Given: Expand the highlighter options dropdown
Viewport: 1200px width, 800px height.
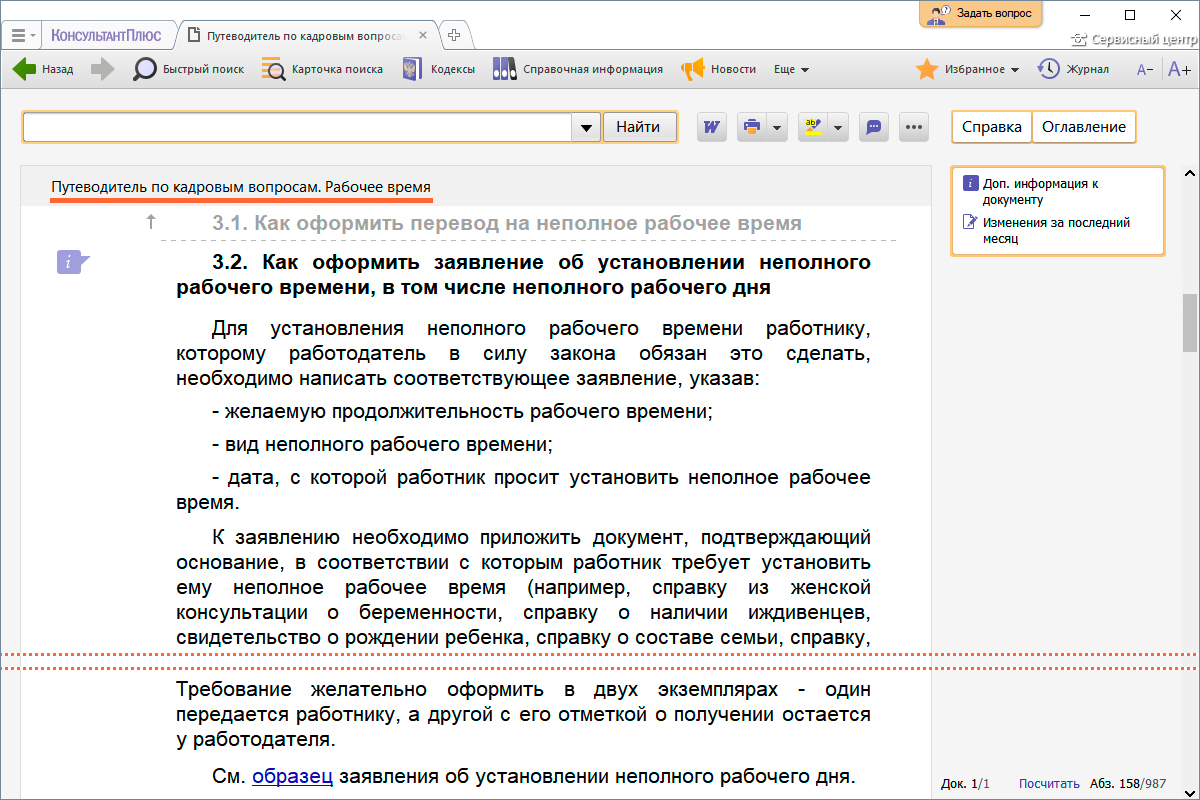Looking at the screenshot, I should tap(838, 127).
